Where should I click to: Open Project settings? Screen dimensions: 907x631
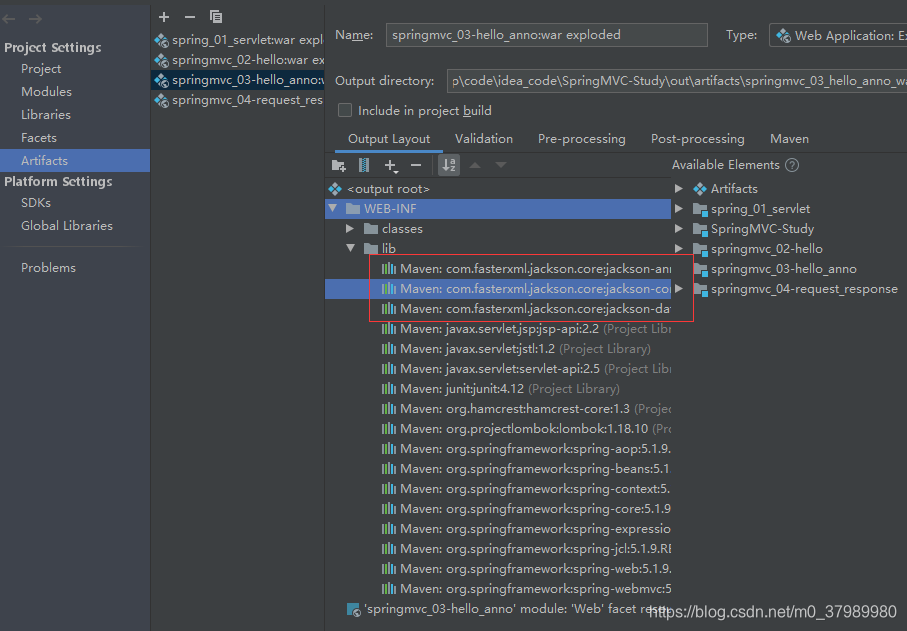click(x=41, y=69)
